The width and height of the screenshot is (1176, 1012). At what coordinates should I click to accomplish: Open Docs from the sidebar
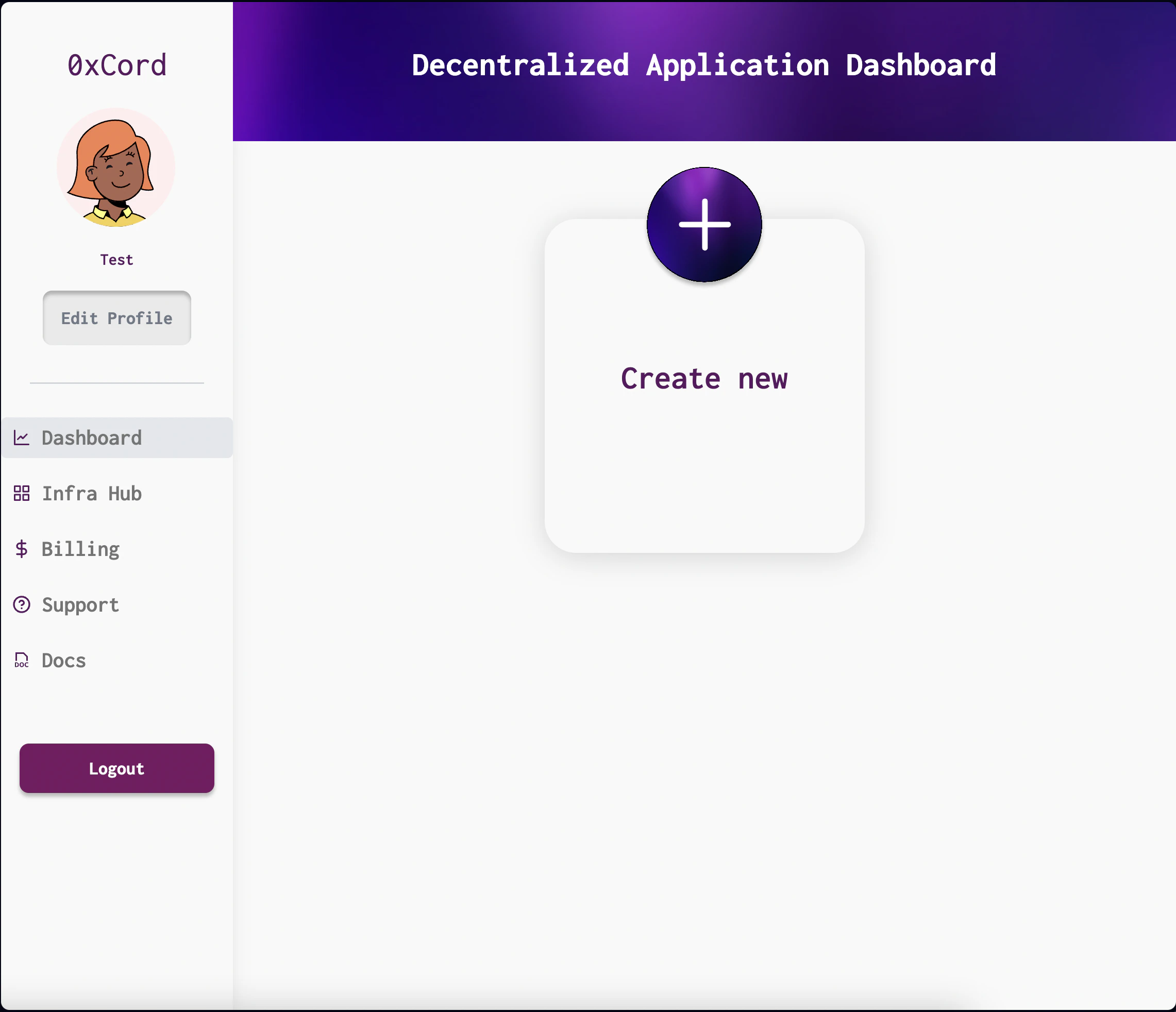tap(63, 661)
